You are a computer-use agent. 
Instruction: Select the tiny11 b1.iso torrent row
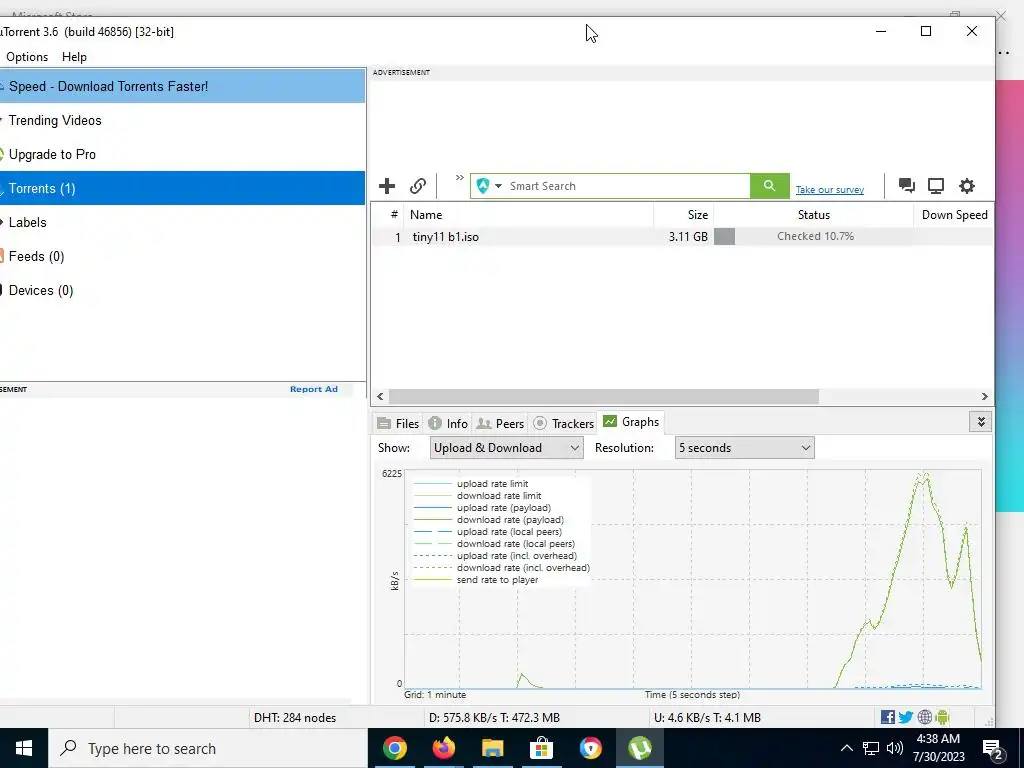pos(682,236)
